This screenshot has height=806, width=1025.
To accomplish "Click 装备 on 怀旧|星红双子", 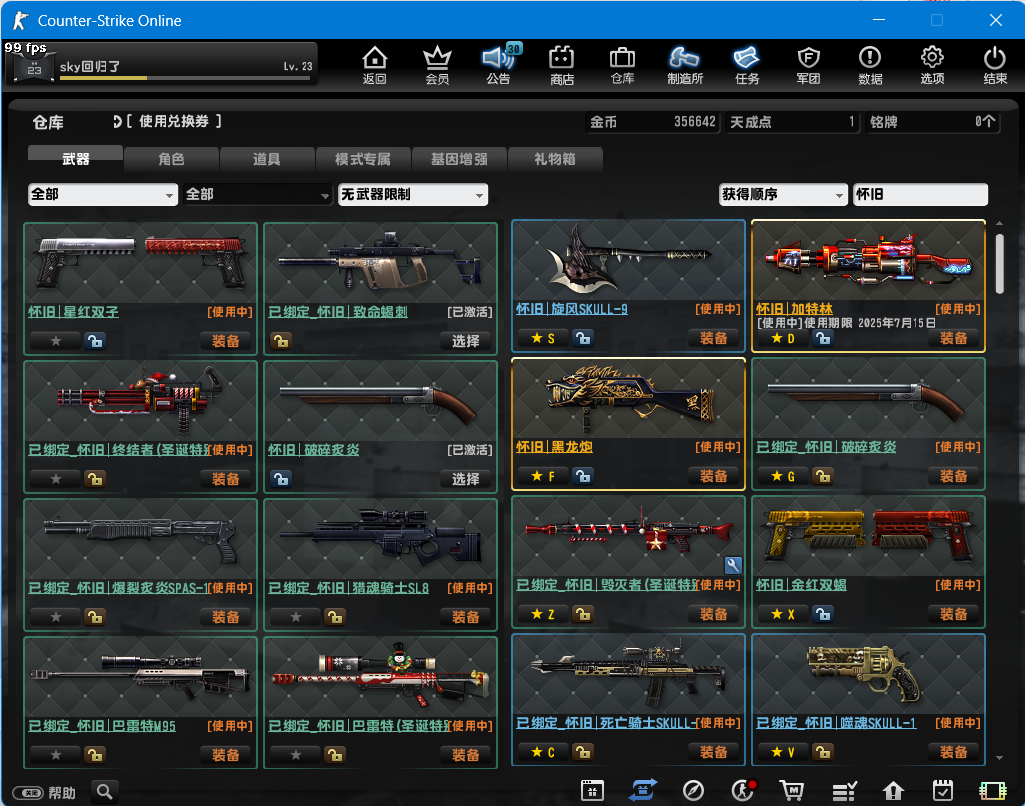I will (226, 341).
